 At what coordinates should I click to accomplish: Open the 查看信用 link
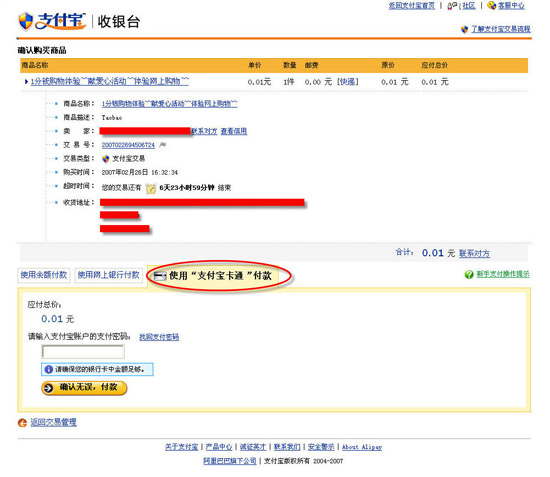click(x=234, y=131)
